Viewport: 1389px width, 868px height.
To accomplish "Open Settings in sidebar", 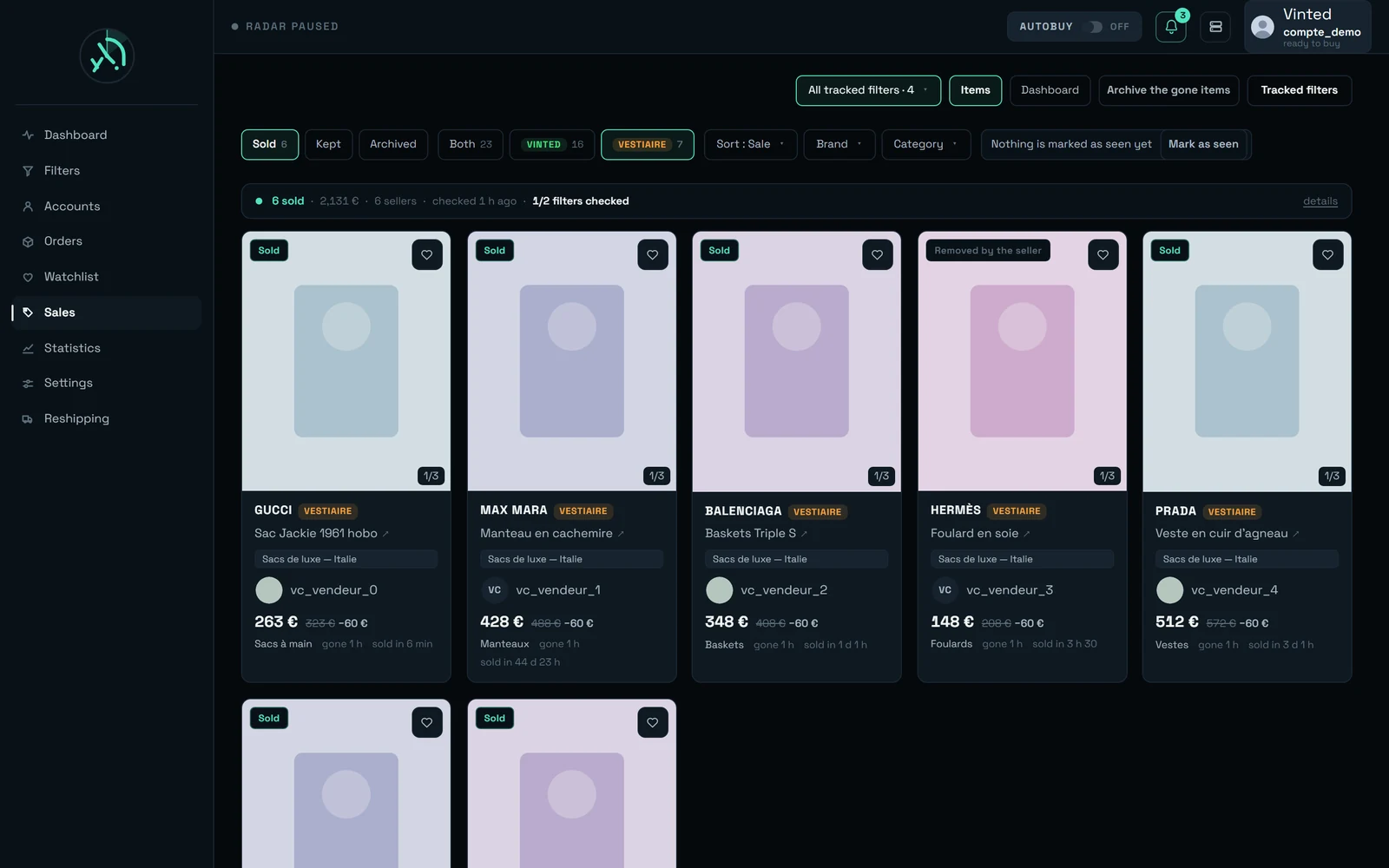I will (x=107, y=383).
